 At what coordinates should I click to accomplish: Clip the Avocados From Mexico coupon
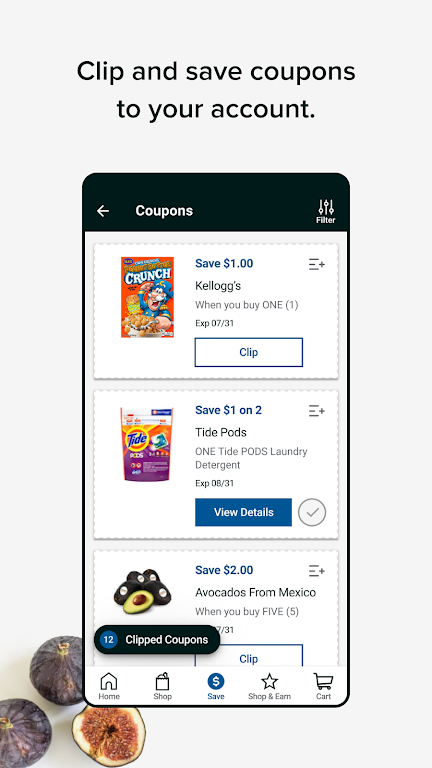click(x=249, y=656)
